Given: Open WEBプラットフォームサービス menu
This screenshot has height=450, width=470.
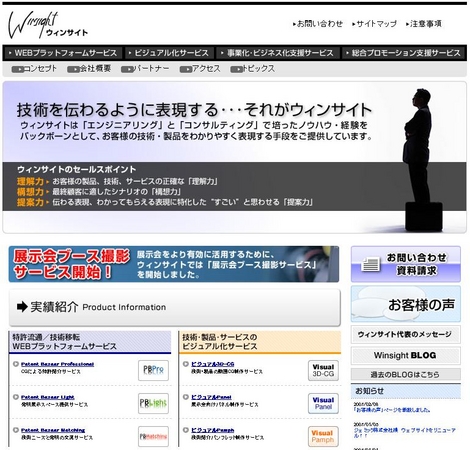Looking at the screenshot, I should pos(63,53).
